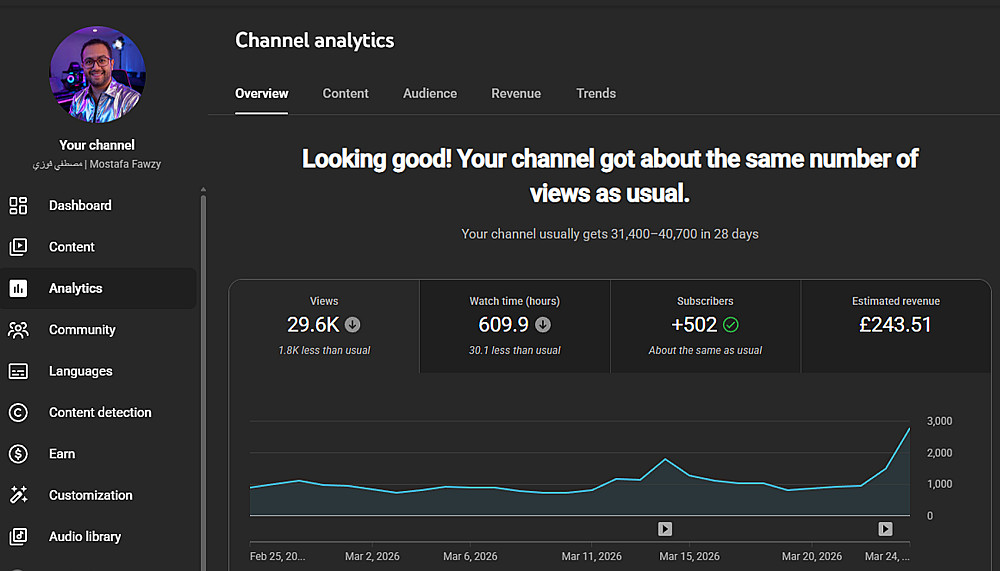Viewport: 1000px width, 571px height.
Task: Select the Views metric card
Action: (x=324, y=326)
